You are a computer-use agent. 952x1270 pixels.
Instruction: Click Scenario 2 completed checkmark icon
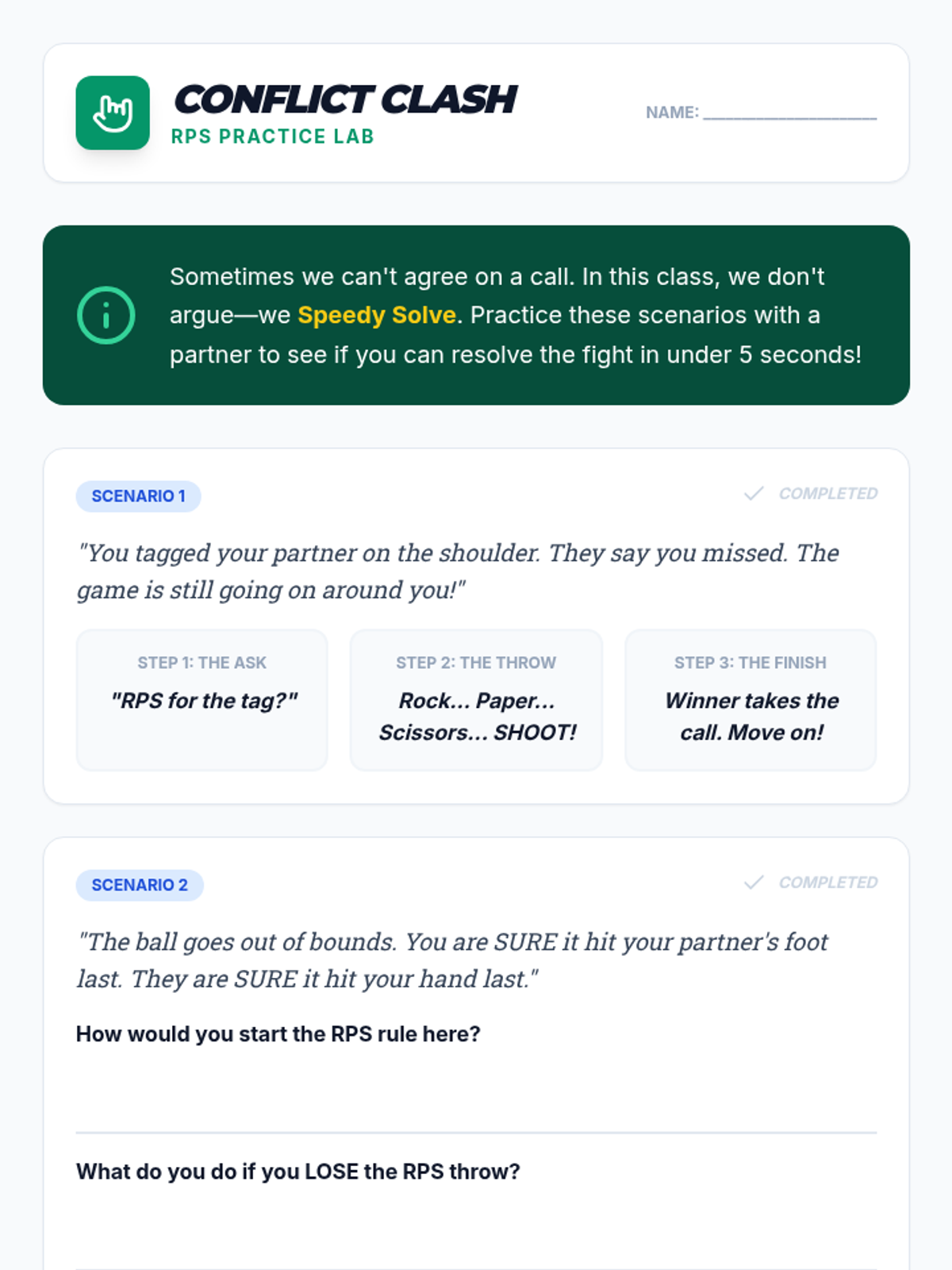point(754,883)
